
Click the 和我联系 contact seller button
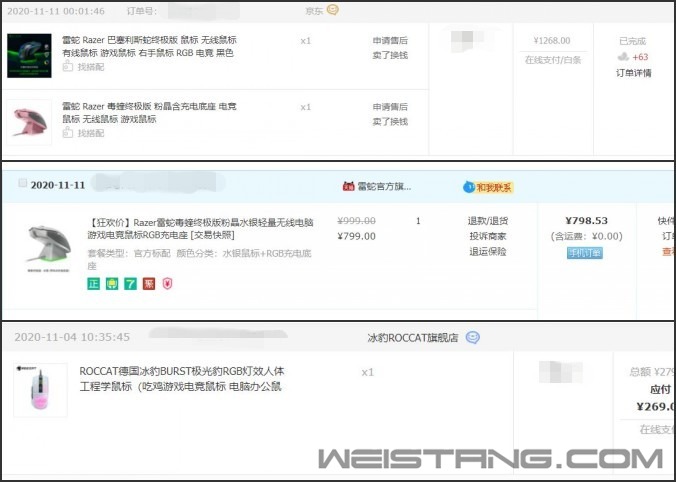[x=494, y=188]
